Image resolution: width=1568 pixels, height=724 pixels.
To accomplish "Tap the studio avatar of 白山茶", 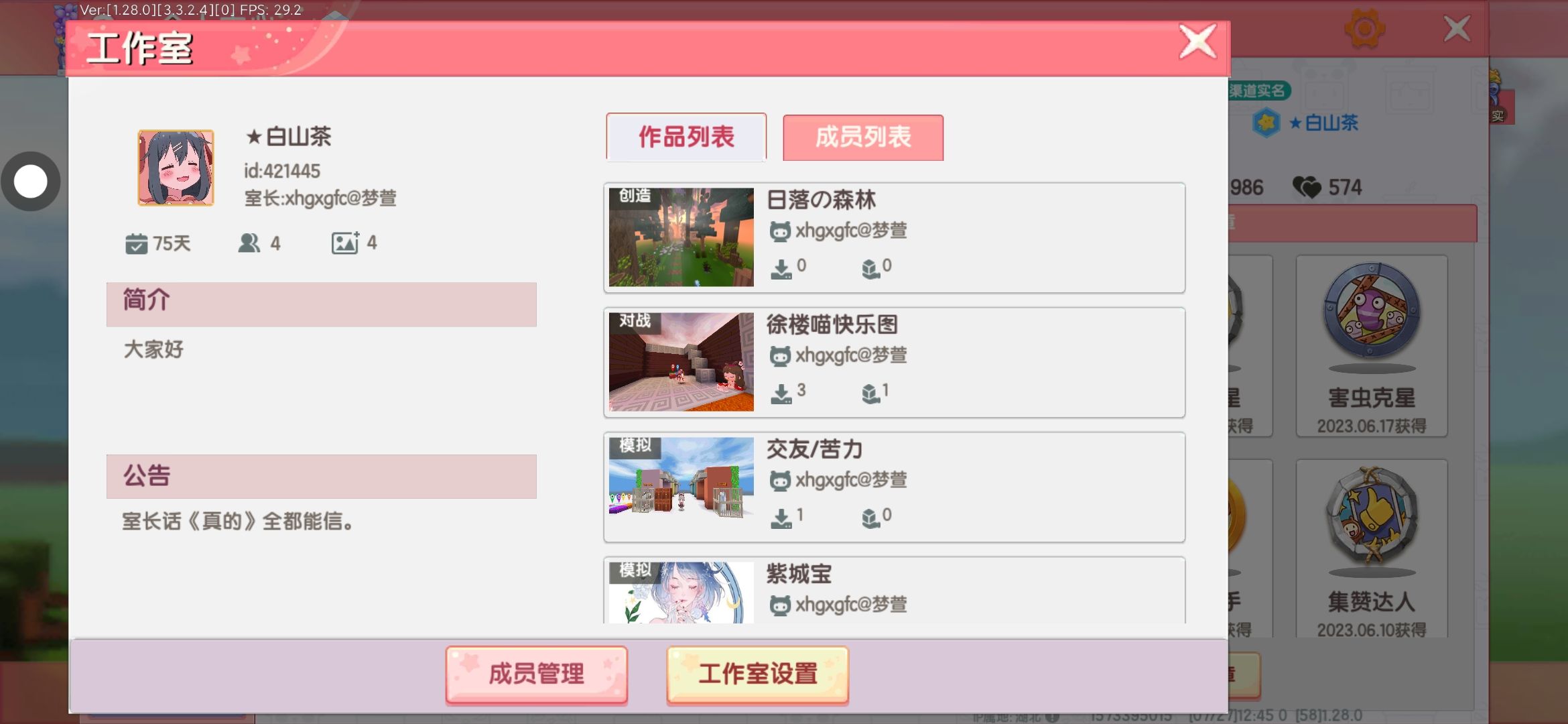I will pos(176,168).
